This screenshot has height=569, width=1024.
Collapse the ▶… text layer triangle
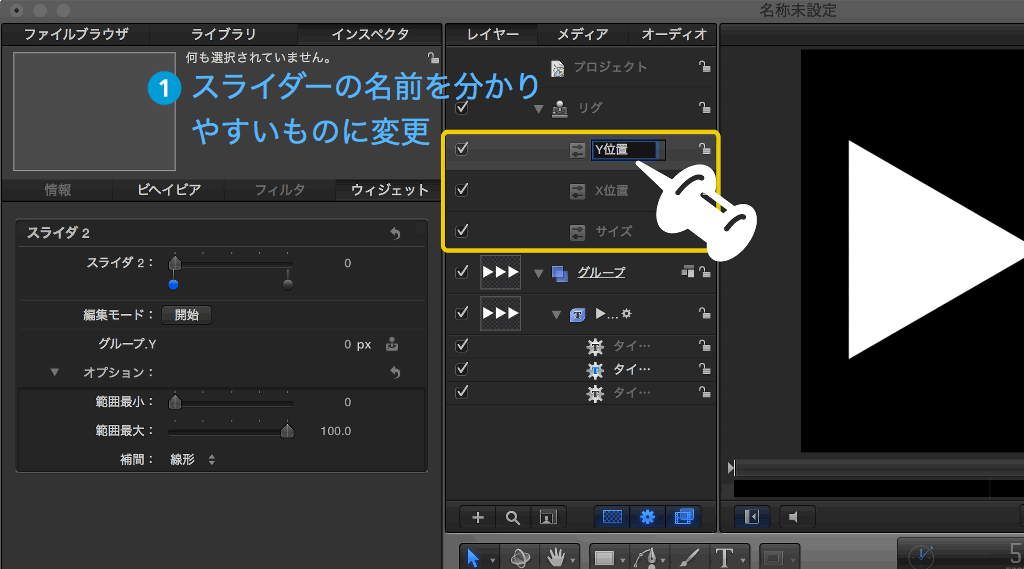(556, 315)
